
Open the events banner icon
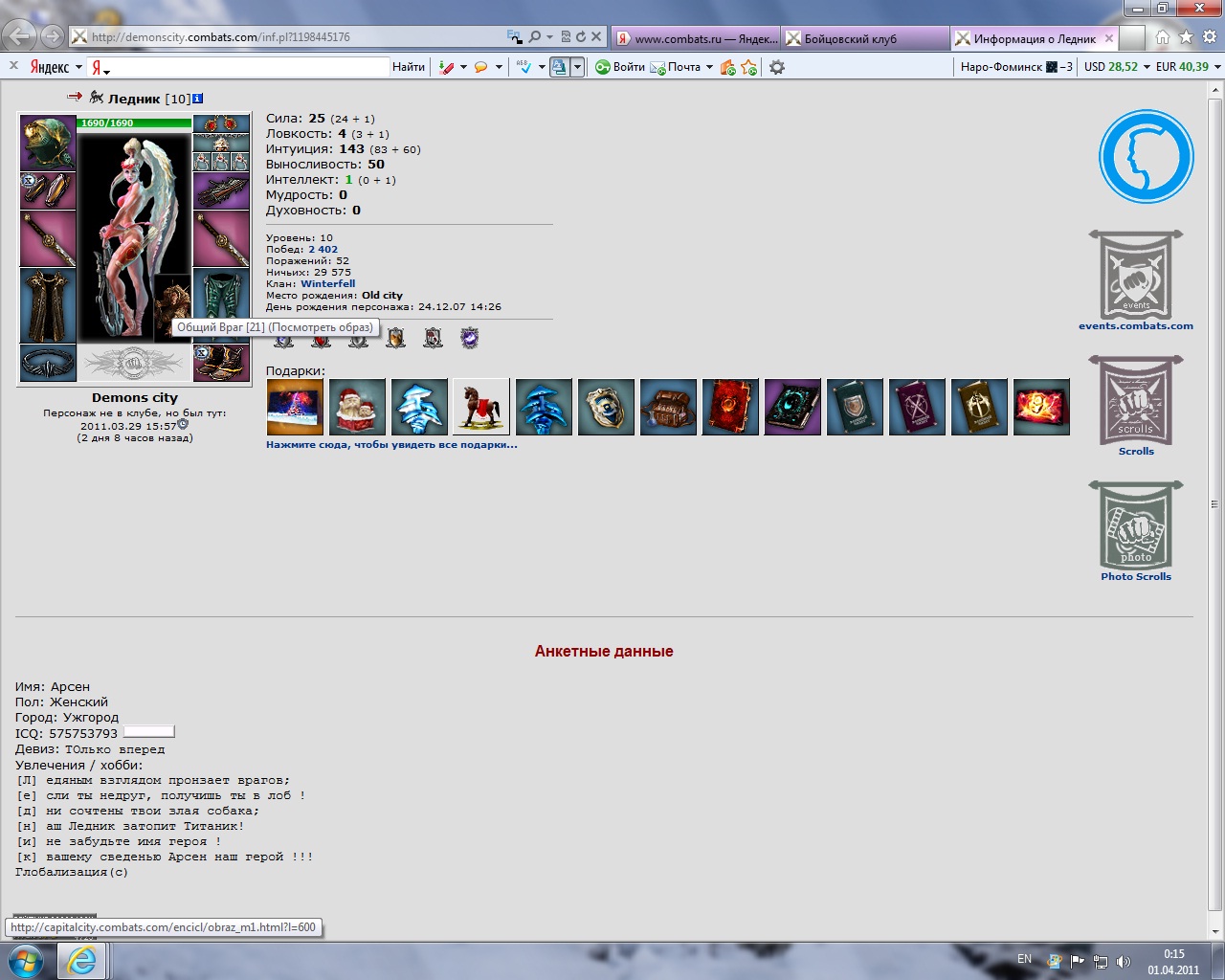(x=1136, y=275)
